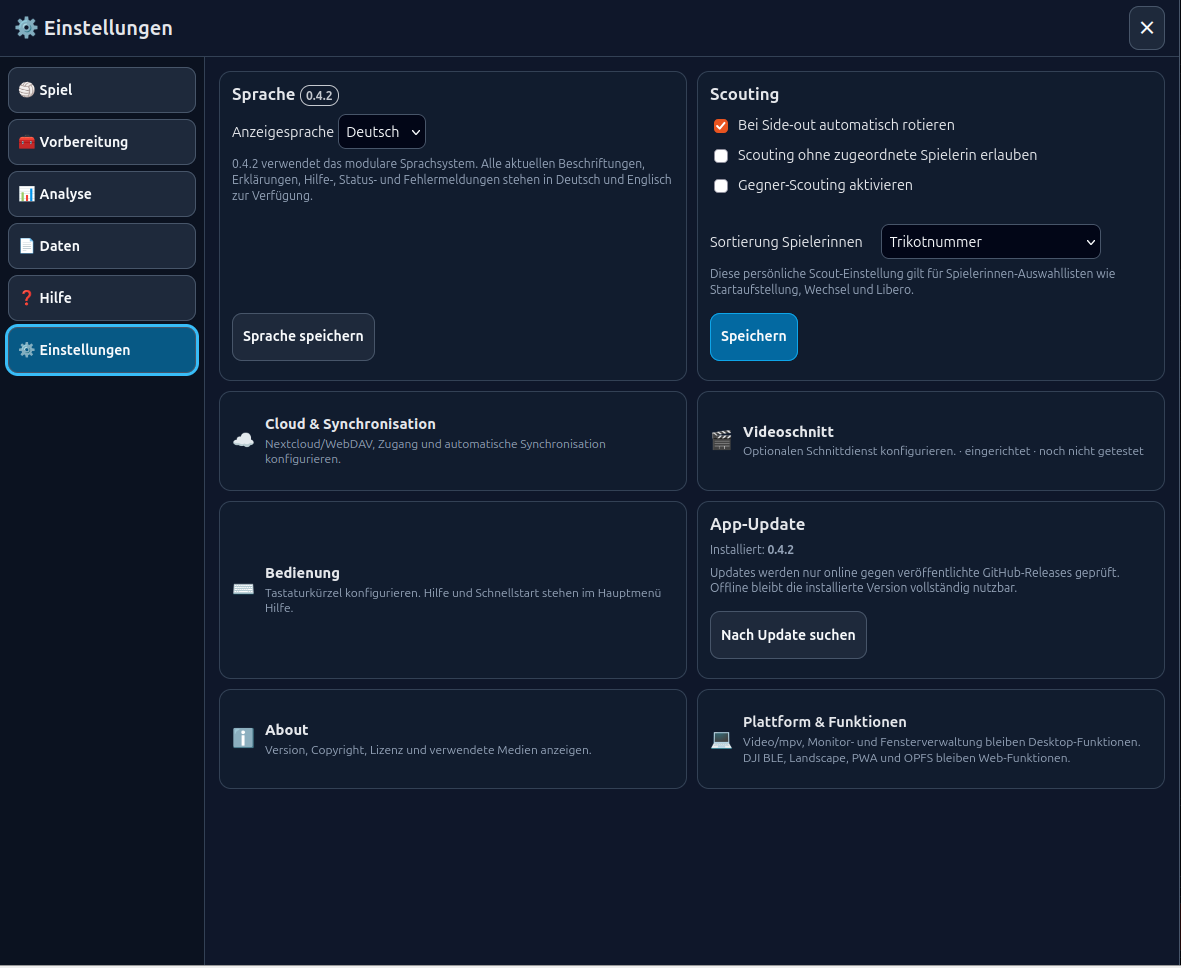
Task: Open the About card
Action: click(453, 739)
